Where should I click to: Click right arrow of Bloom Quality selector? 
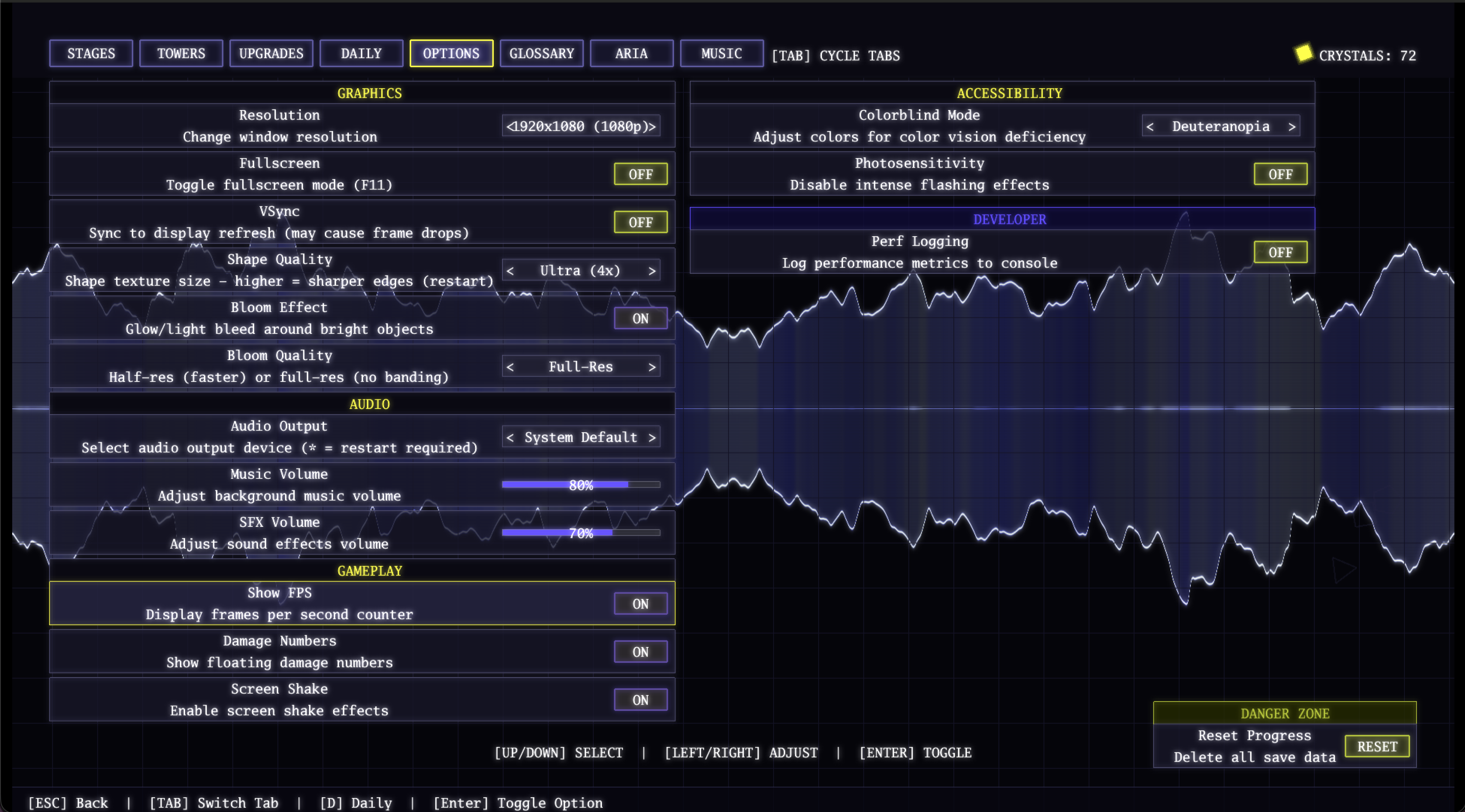(652, 367)
